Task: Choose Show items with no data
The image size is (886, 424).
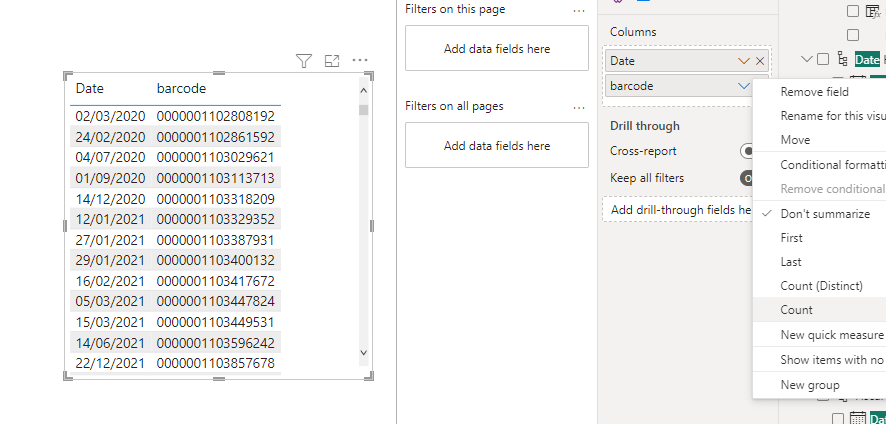Action: (x=819, y=360)
